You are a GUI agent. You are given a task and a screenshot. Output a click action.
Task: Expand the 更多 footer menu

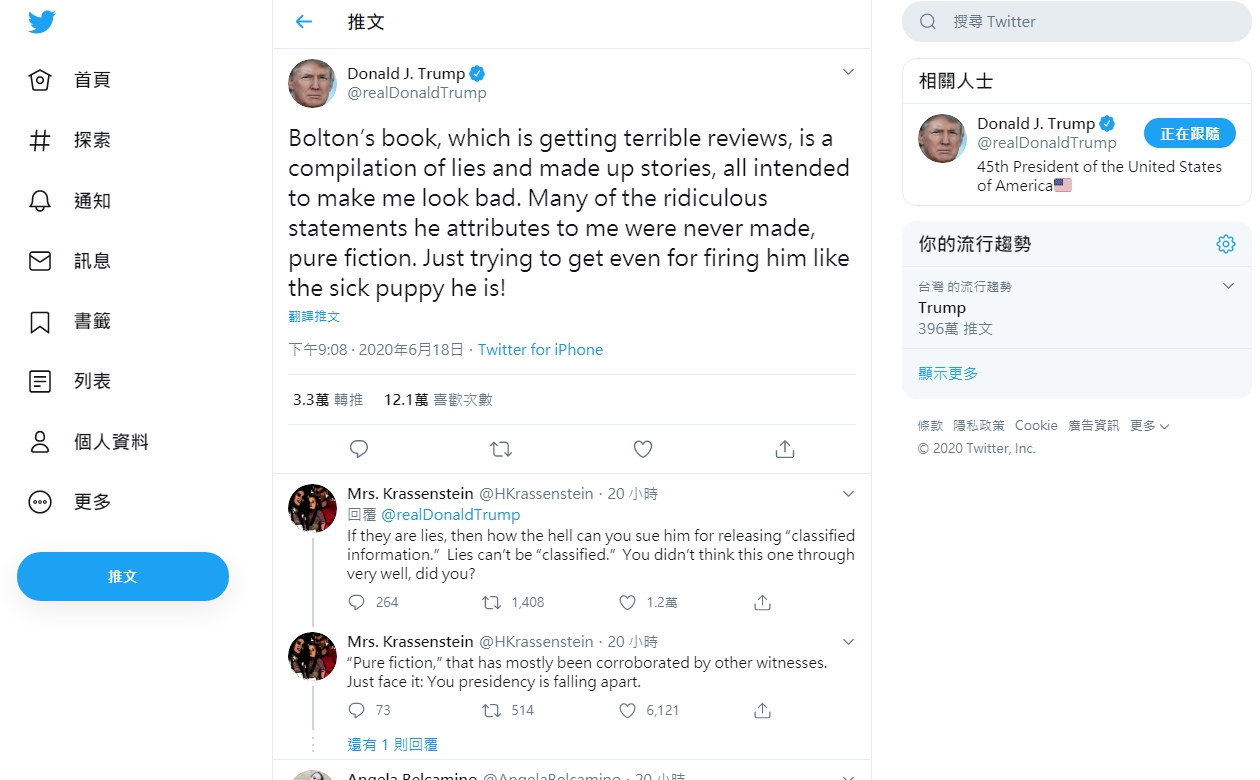[x=1149, y=426]
